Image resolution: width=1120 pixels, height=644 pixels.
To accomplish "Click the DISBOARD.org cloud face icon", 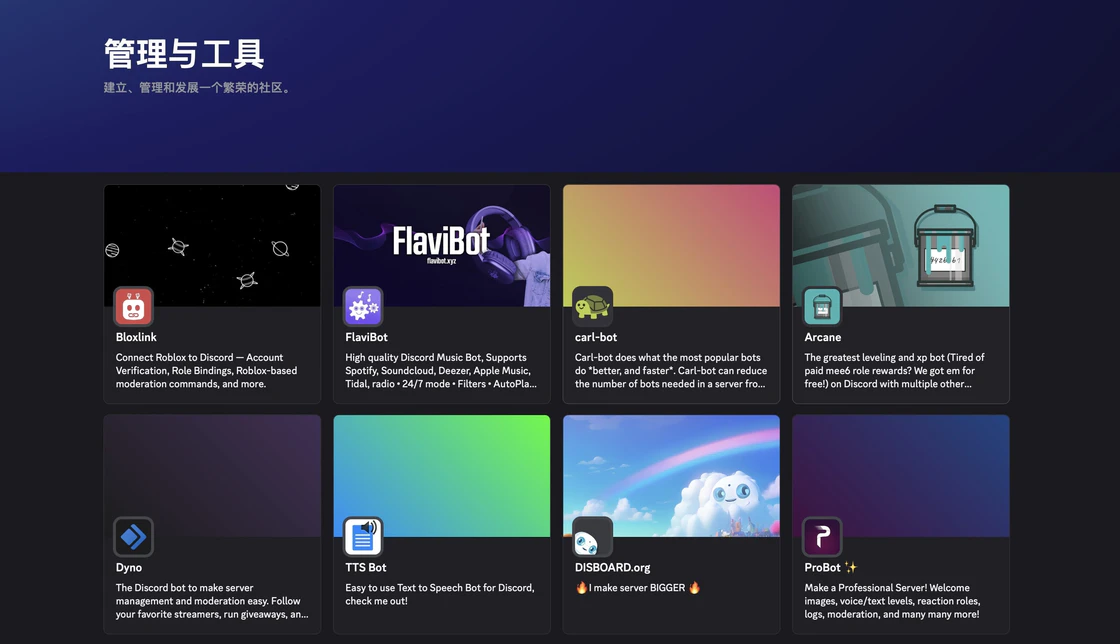I will 592,537.
